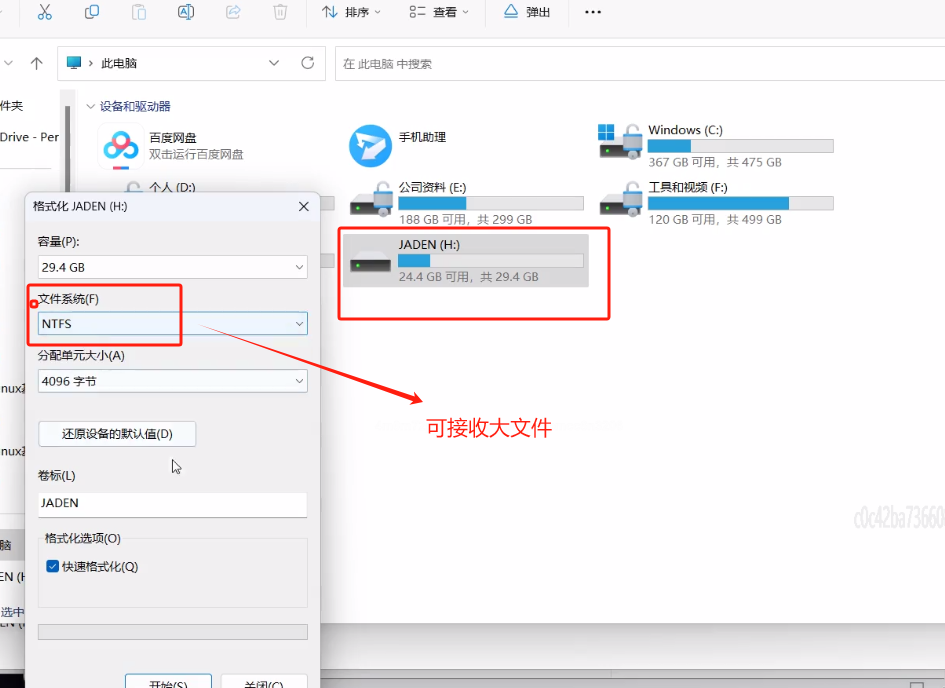Click the 在此电脑中搜索 search box

[639, 64]
